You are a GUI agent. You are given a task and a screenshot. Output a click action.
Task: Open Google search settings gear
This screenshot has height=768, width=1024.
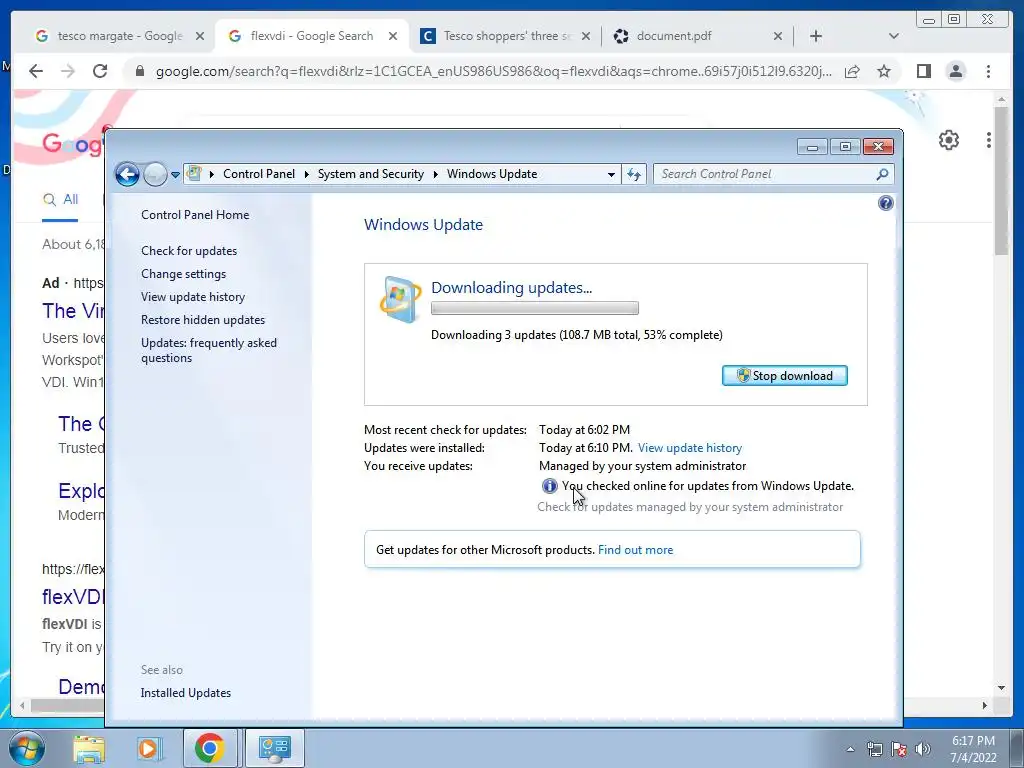pos(948,140)
